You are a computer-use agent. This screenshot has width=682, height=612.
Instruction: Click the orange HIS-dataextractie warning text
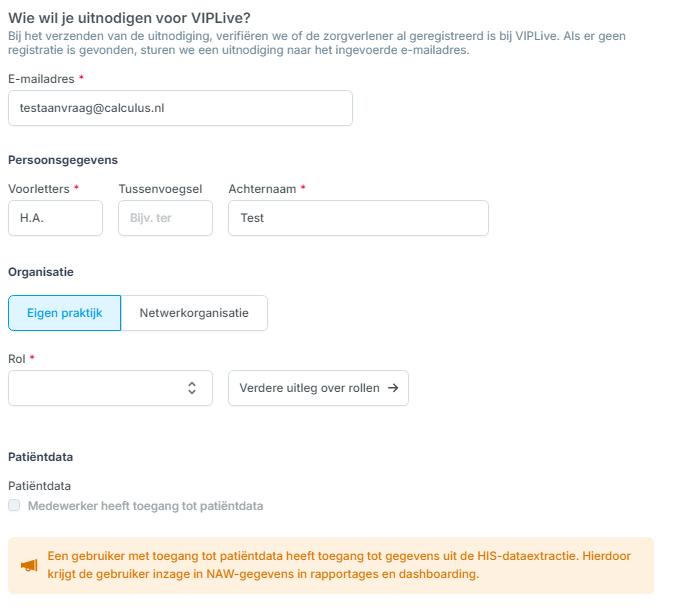[x=339, y=565]
